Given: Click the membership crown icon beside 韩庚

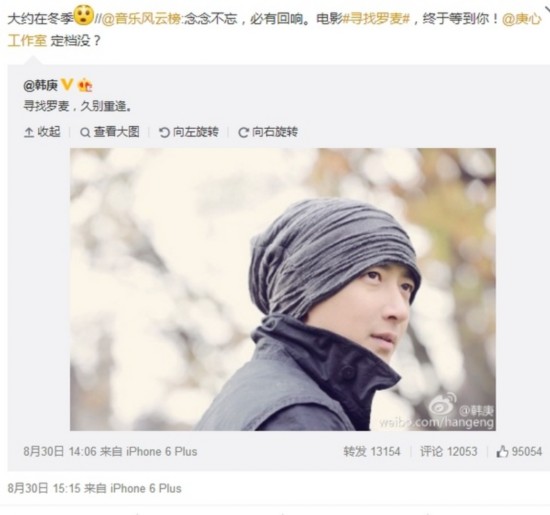Looking at the screenshot, I should tap(85, 85).
